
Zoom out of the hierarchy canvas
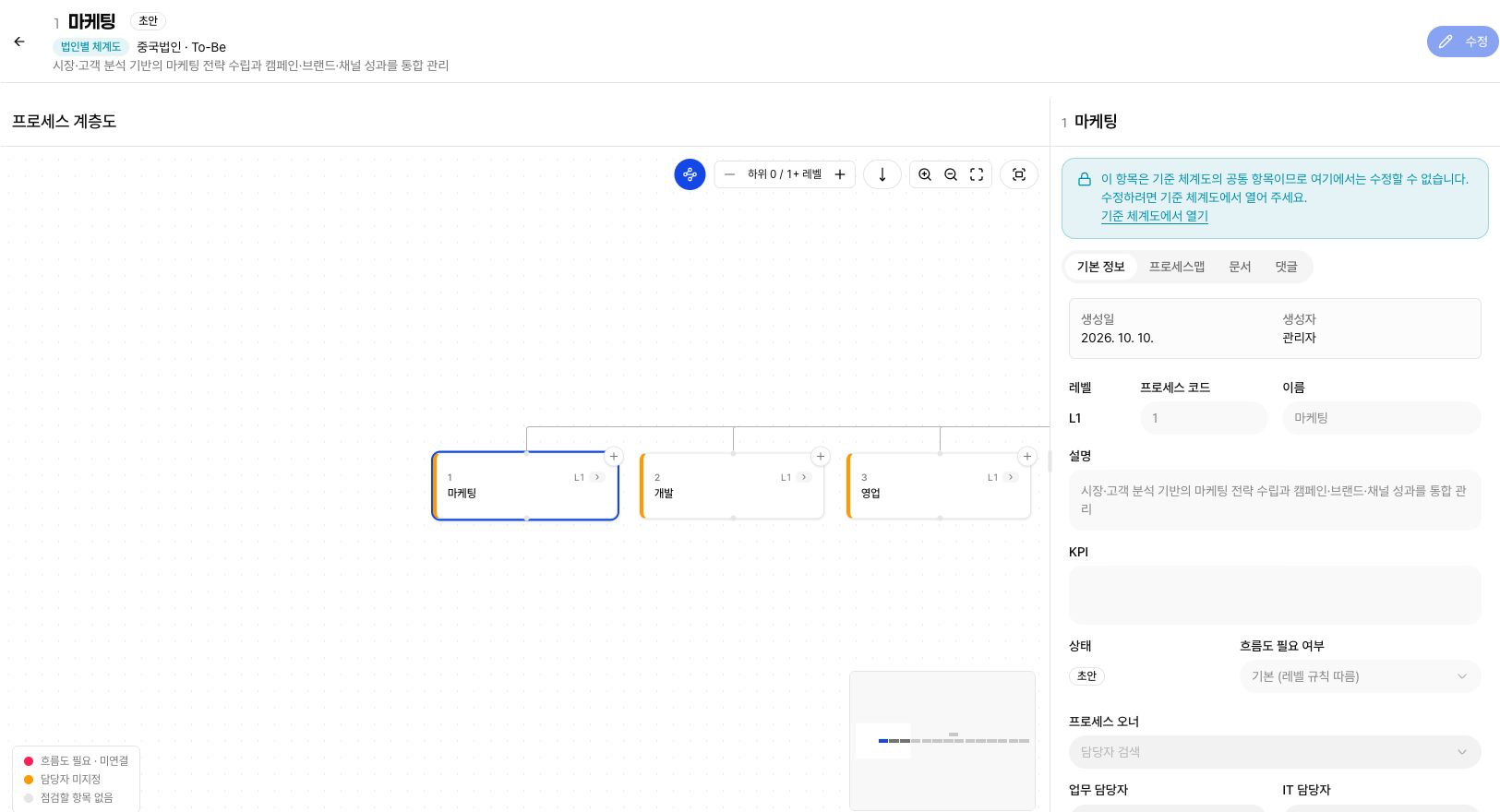951,174
